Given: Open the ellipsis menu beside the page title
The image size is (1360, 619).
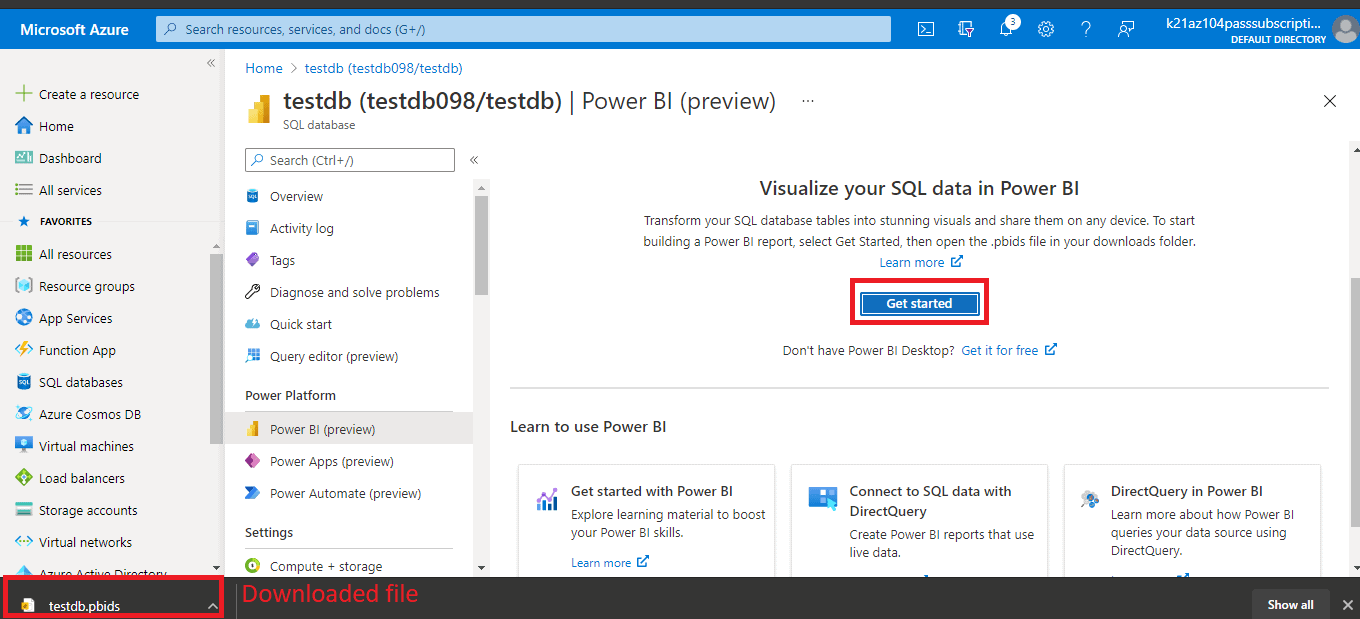Looking at the screenshot, I should [808, 100].
